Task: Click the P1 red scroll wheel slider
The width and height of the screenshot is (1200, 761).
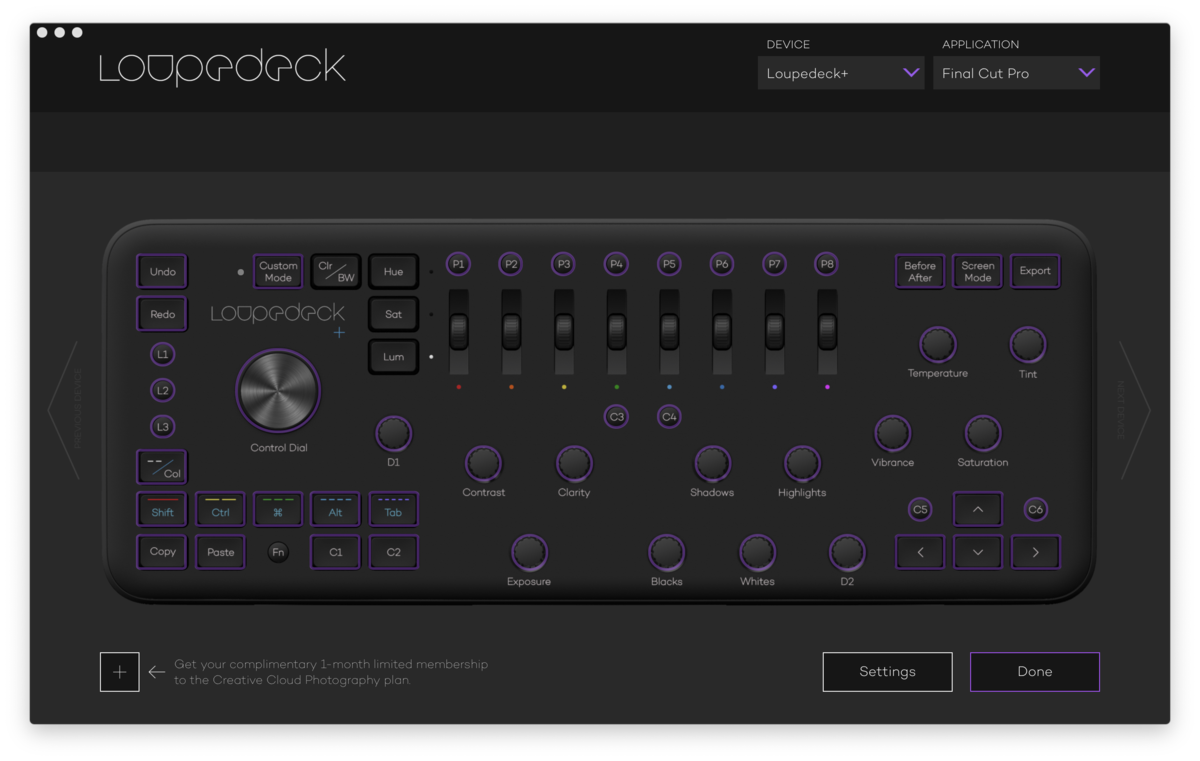Action: click(x=459, y=330)
